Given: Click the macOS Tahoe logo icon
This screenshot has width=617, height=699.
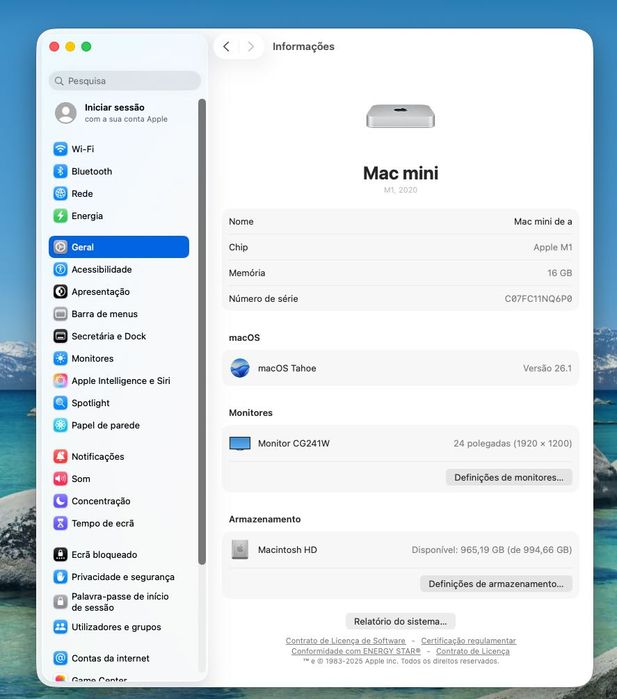Looking at the screenshot, I should [240, 368].
